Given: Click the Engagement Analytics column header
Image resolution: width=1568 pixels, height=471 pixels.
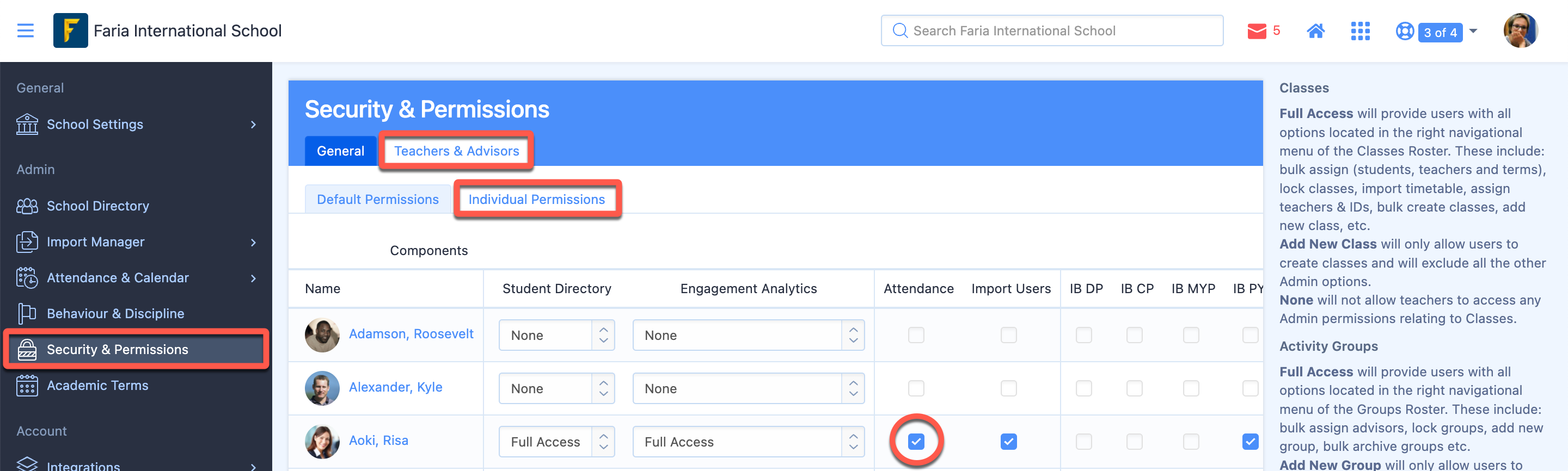Looking at the screenshot, I should click(x=748, y=289).
